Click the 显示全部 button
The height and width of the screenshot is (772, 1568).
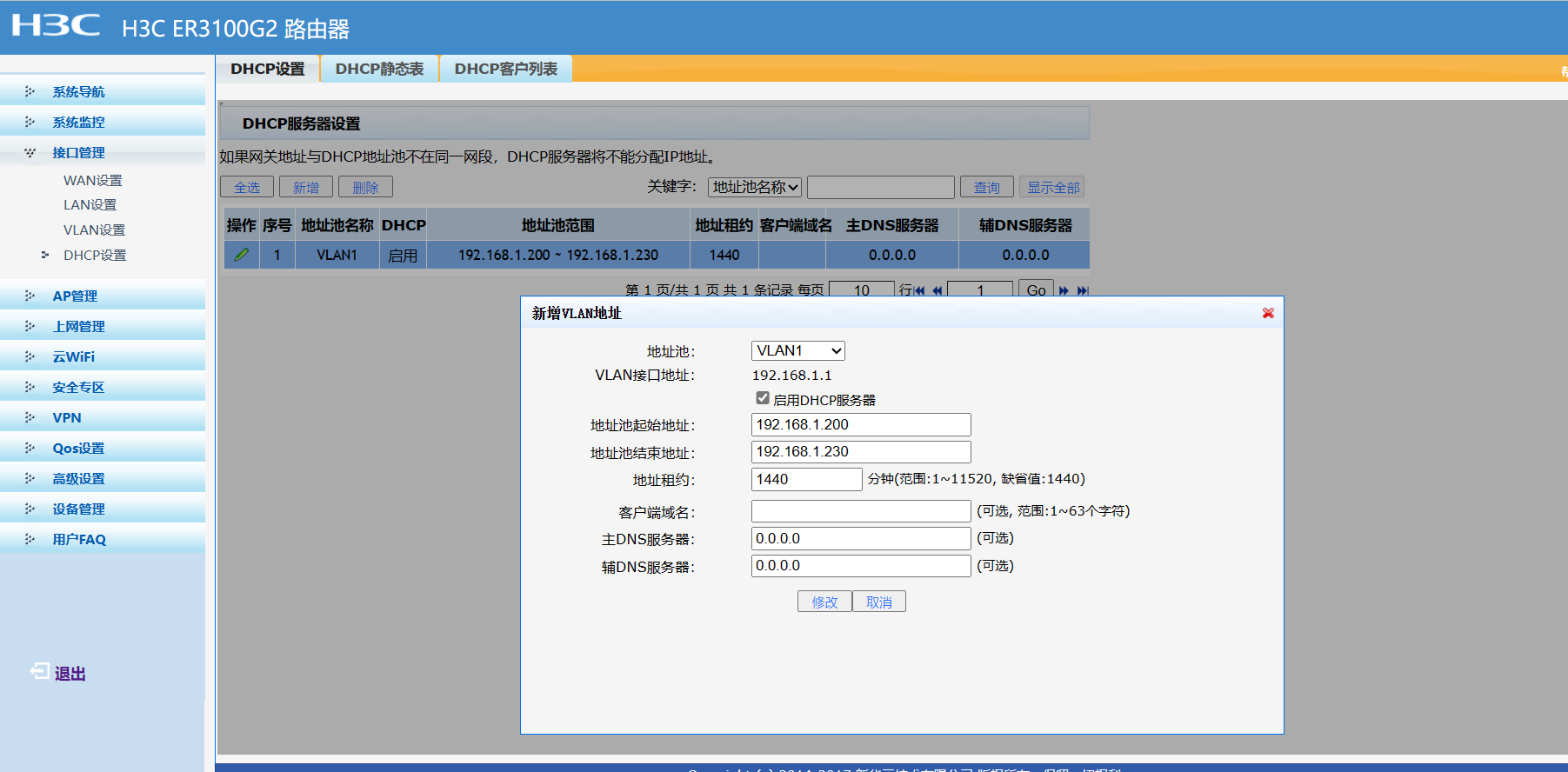(1053, 187)
